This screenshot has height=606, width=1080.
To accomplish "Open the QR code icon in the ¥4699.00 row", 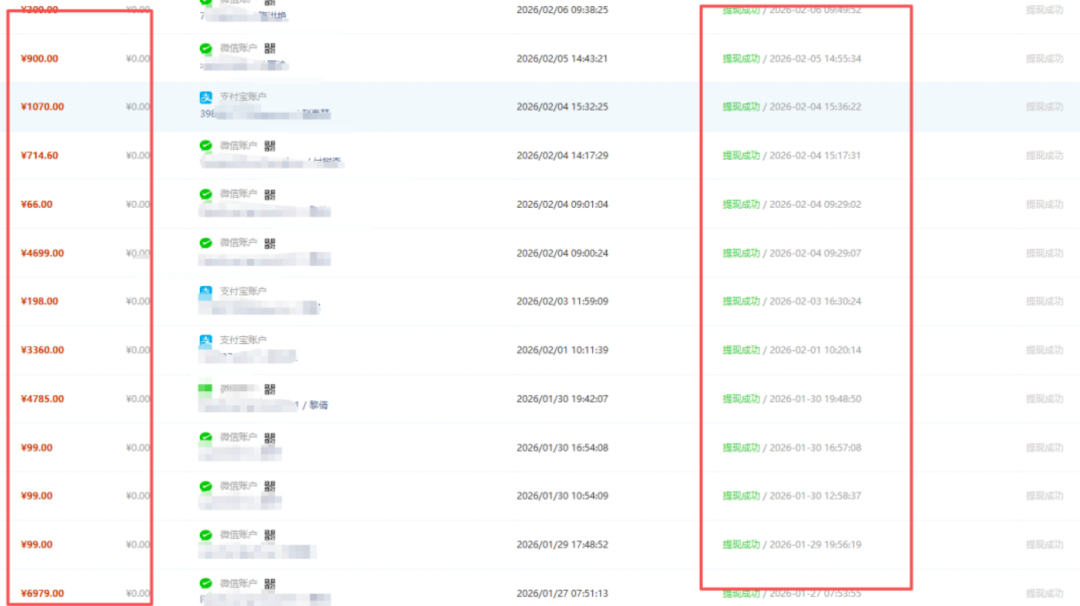I will pos(270,243).
